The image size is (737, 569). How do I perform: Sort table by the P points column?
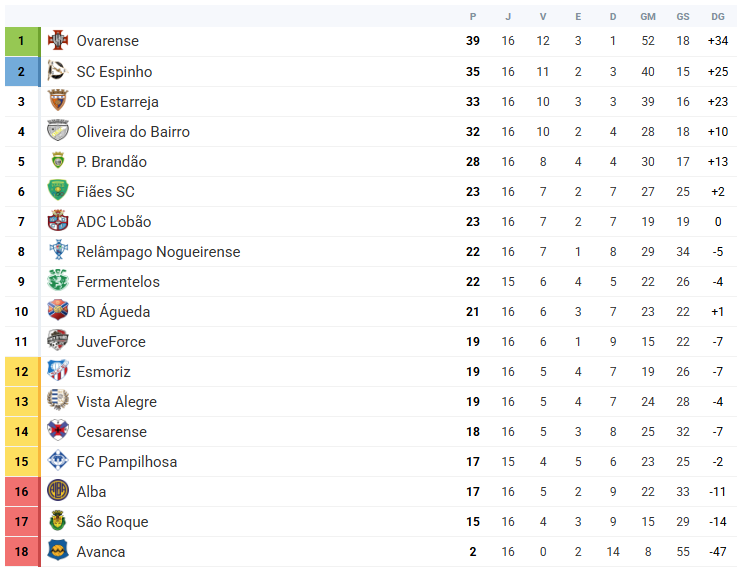473,16
